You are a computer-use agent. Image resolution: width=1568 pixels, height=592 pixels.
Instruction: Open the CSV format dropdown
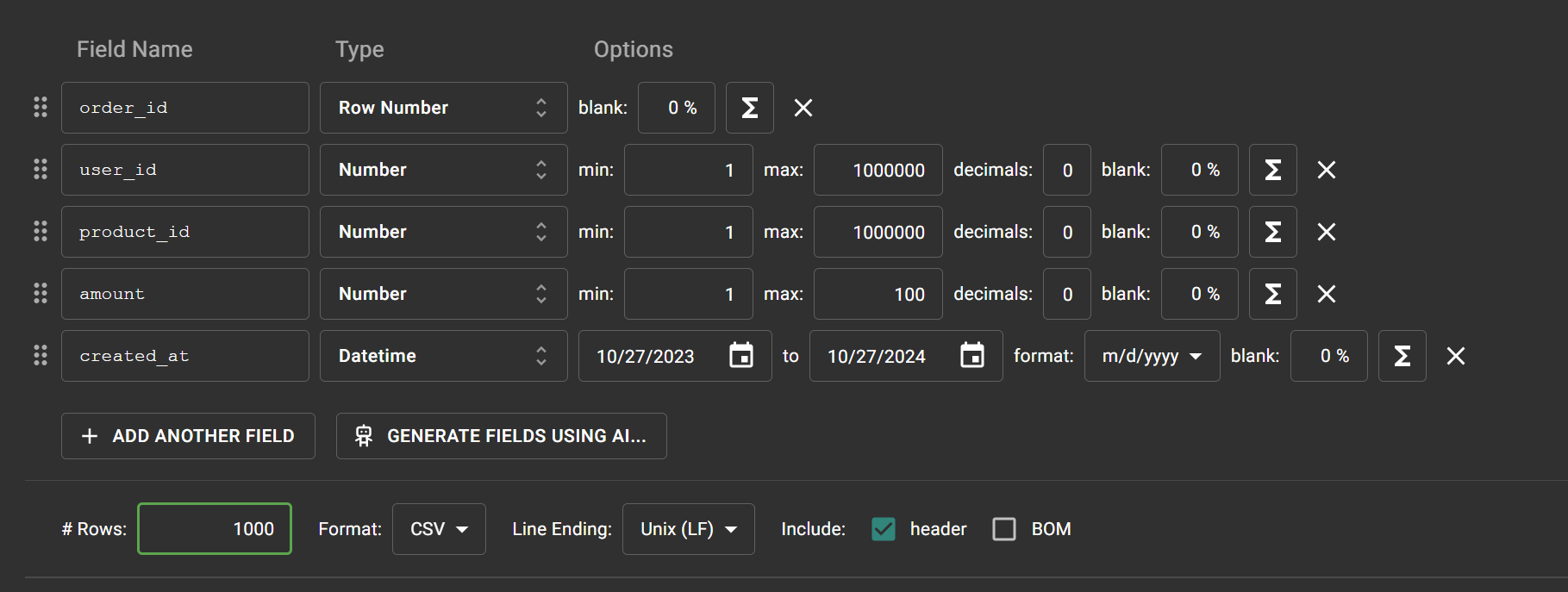[x=439, y=529]
